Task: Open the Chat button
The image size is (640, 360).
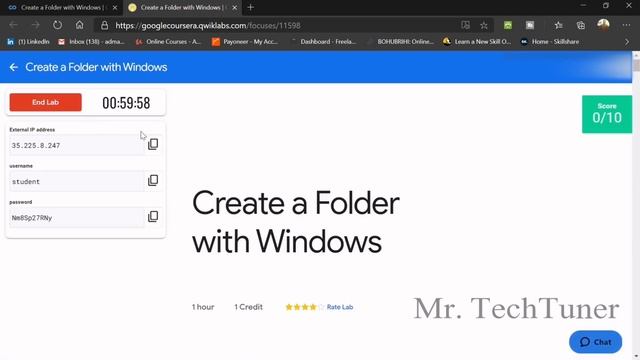Action: pos(596,342)
